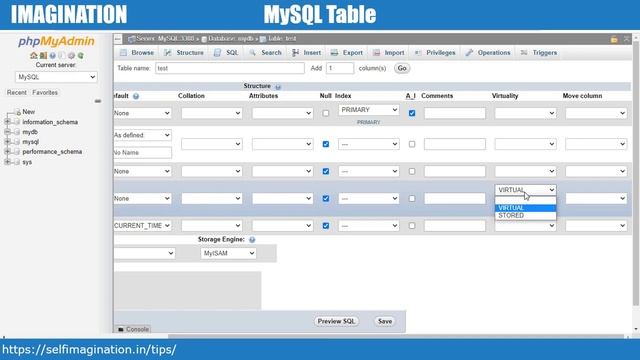Uncheck Null in the highlighted VIRTUAL row
This screenshot has width=640, height=360.
click(x=326, y=198)
